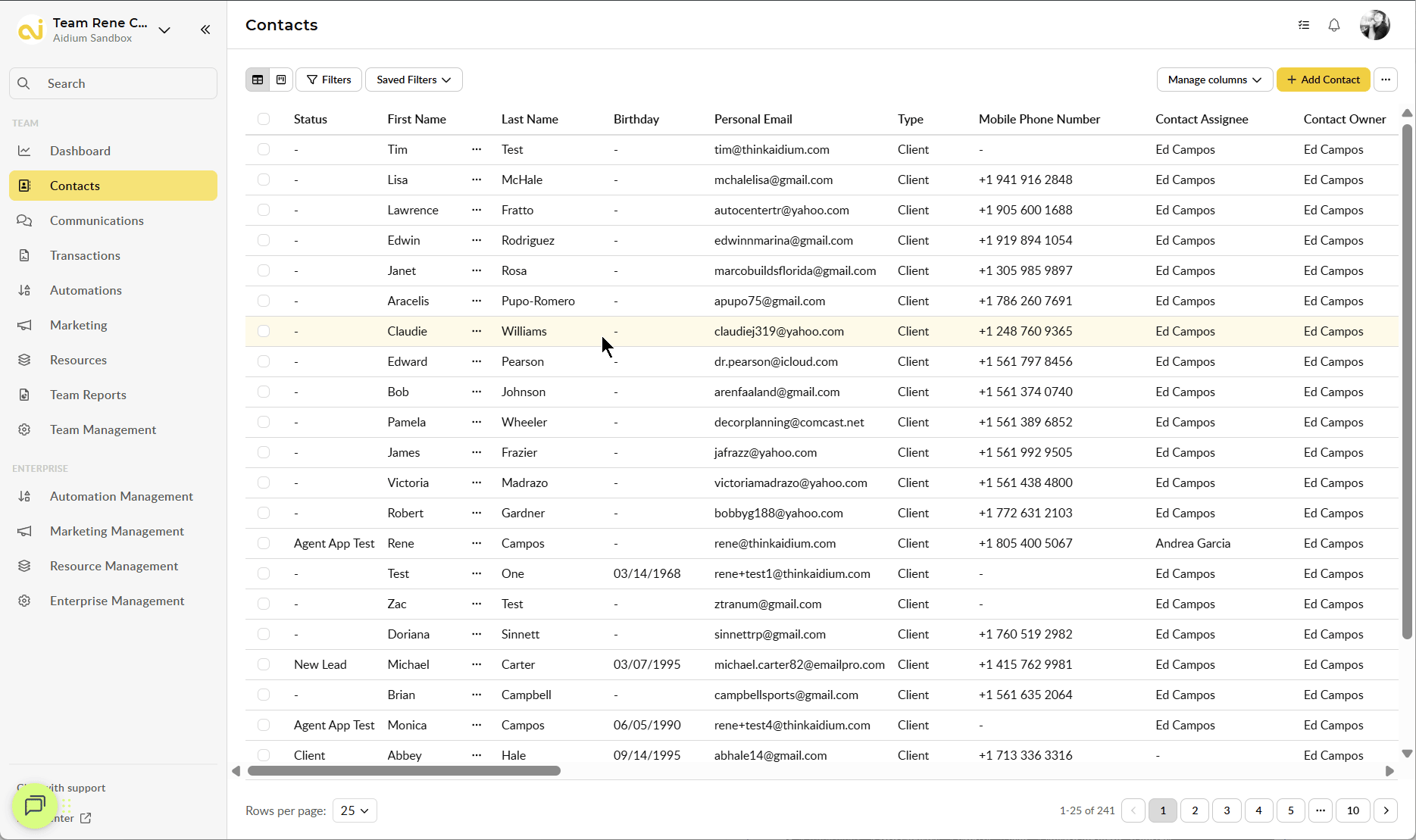Open the Rows per page dropdown

tap(354, 810)
